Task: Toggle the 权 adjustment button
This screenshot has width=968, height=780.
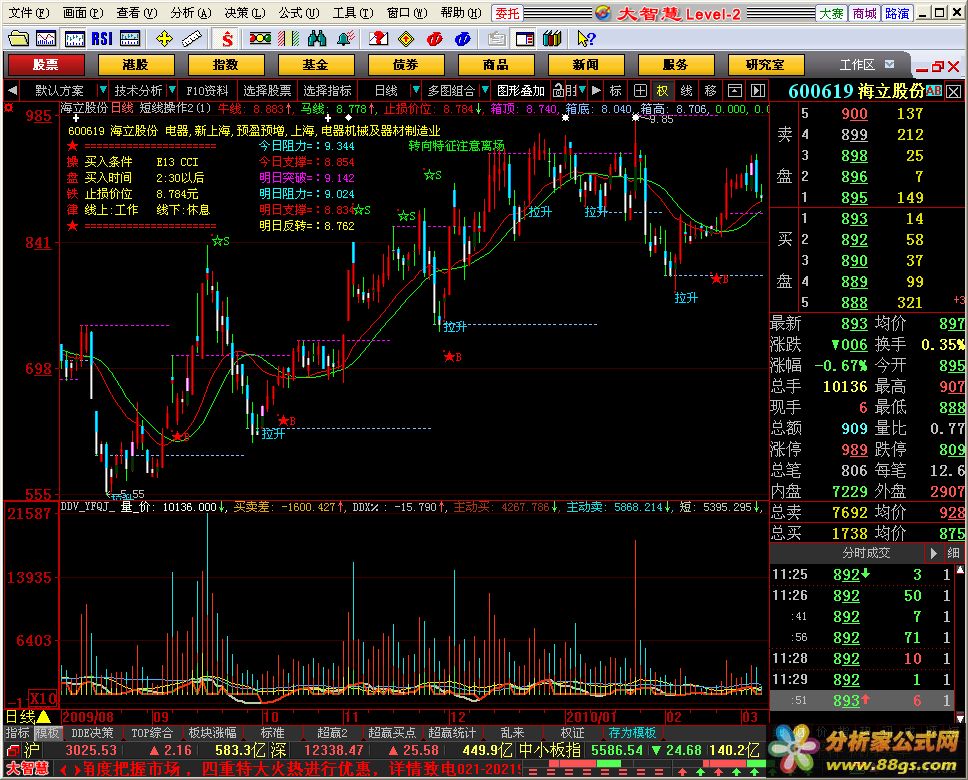Action: coord(662,91)
